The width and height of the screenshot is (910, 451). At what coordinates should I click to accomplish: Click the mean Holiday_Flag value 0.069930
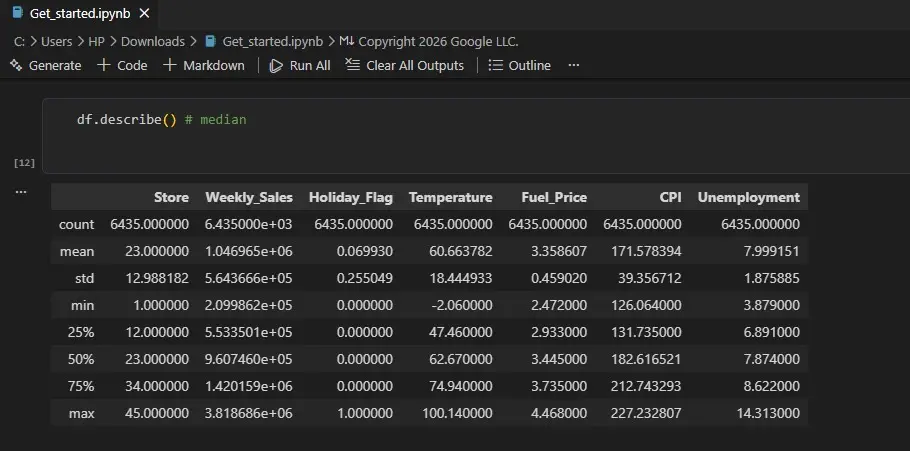coord(364,251)
